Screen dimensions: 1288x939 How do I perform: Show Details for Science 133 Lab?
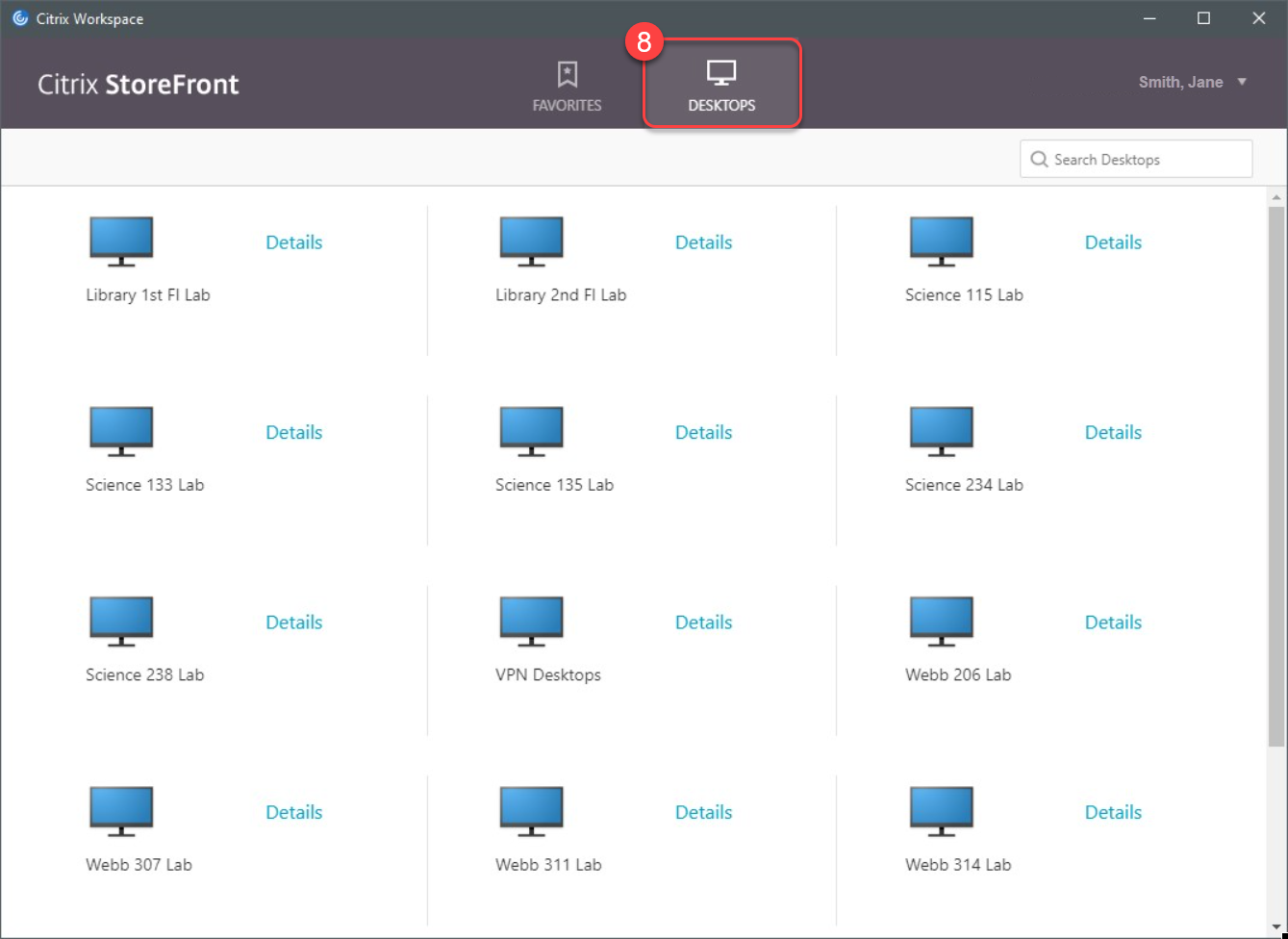(x=293, y=432)
